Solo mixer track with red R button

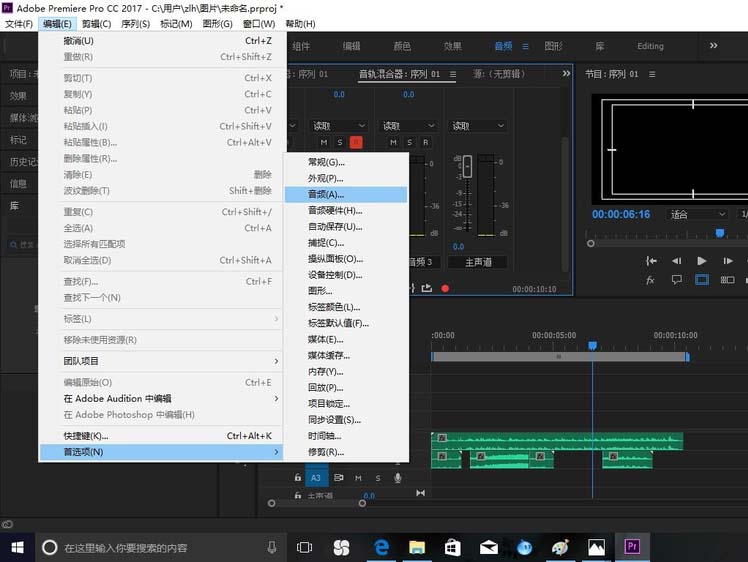click(340, 142)
